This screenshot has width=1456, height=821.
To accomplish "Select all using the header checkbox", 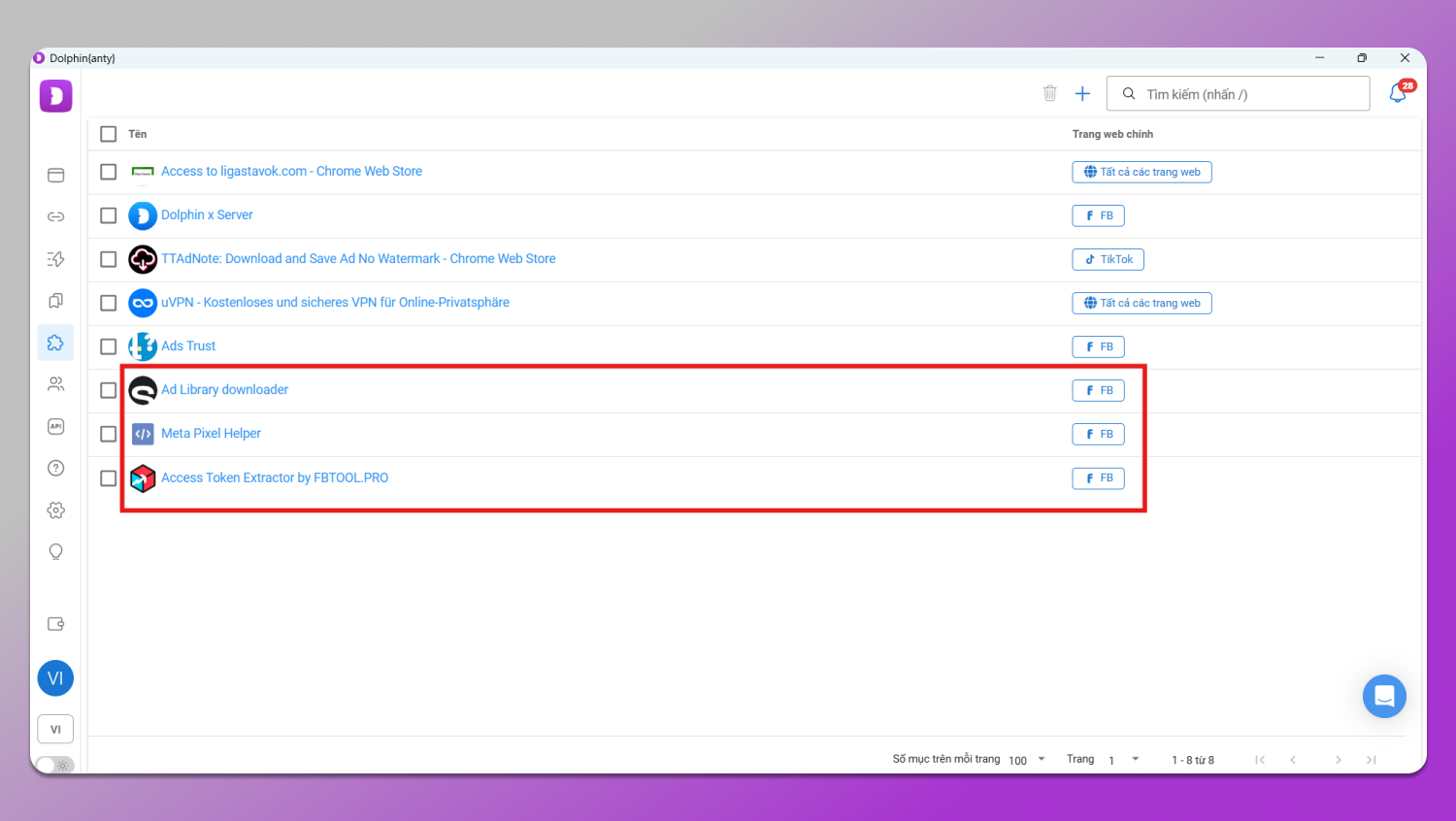I will pos(109,134).
